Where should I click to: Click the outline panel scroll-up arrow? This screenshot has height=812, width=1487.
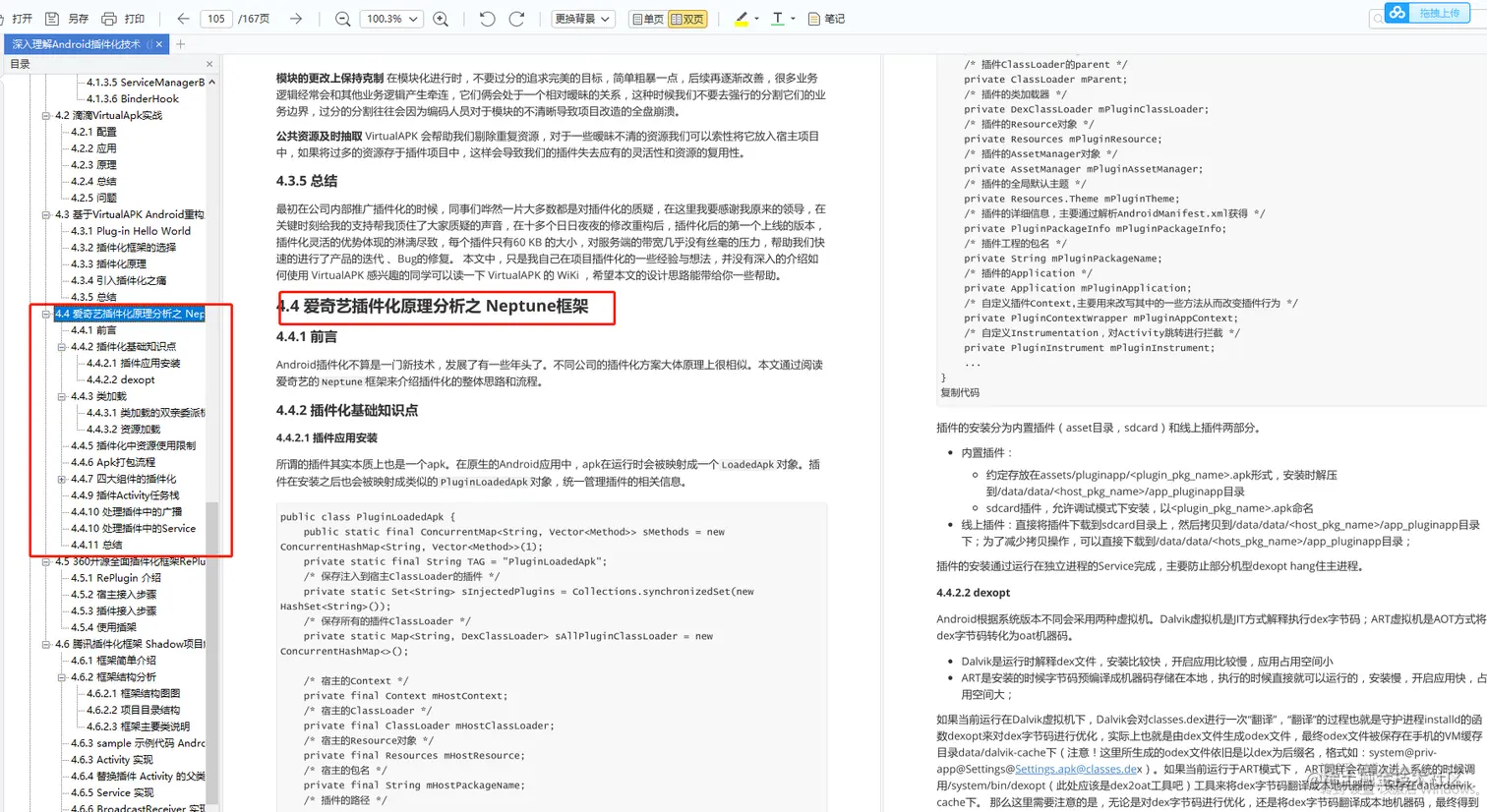point(211,82)
